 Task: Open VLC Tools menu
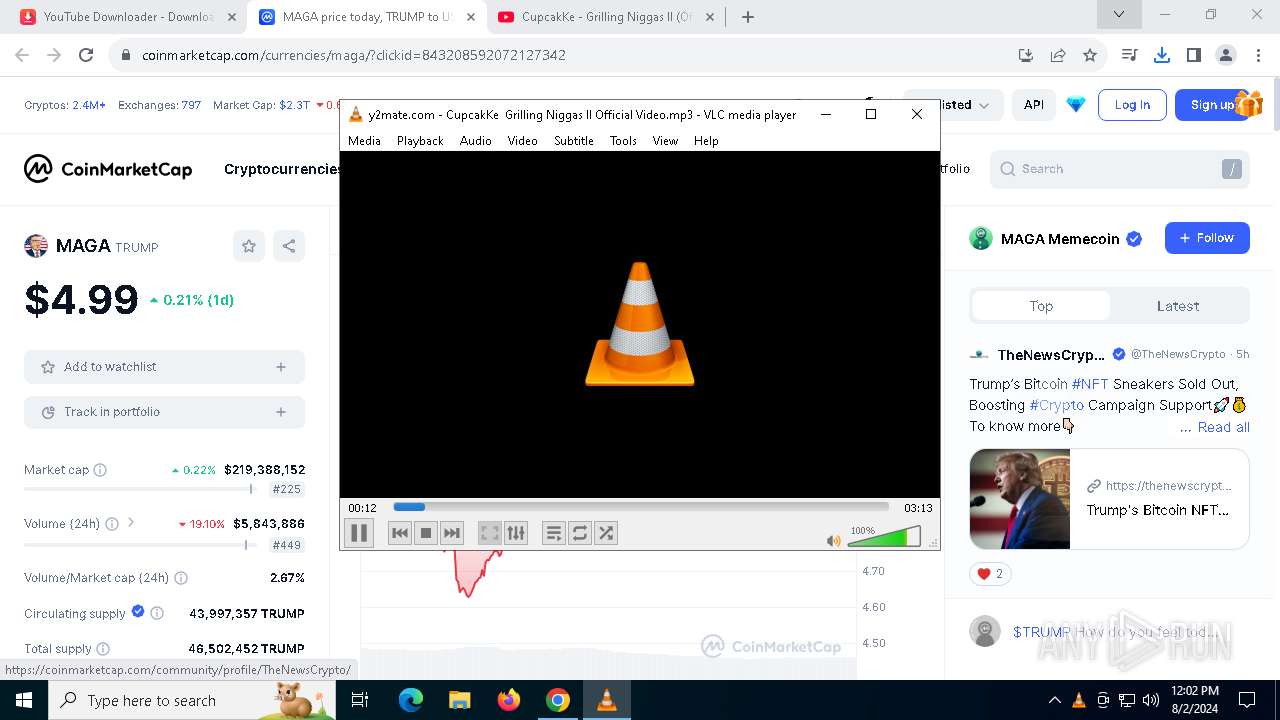pos(623,141)
